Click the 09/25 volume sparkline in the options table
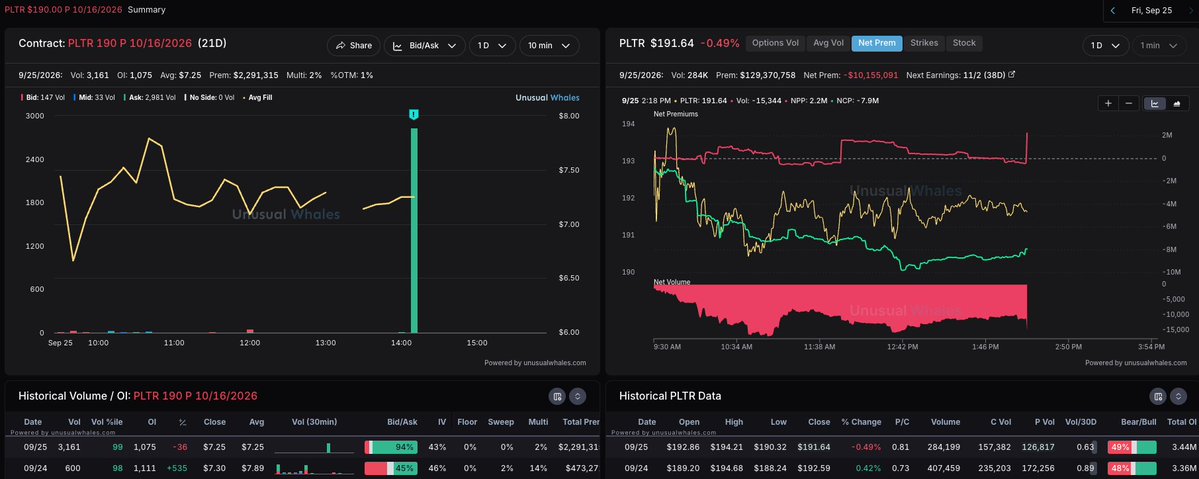 tap(314, 447)
